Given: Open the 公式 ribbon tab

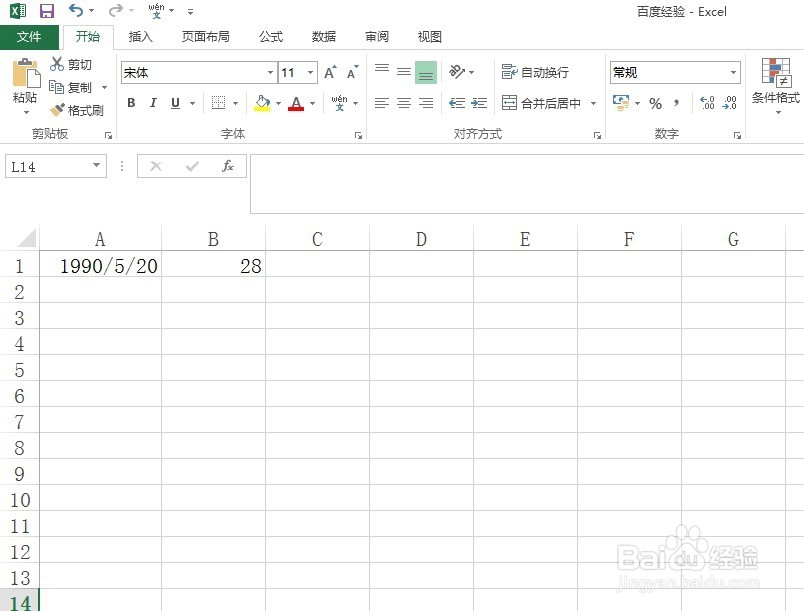Looking at the screenshot, I should tap(269, 36).
